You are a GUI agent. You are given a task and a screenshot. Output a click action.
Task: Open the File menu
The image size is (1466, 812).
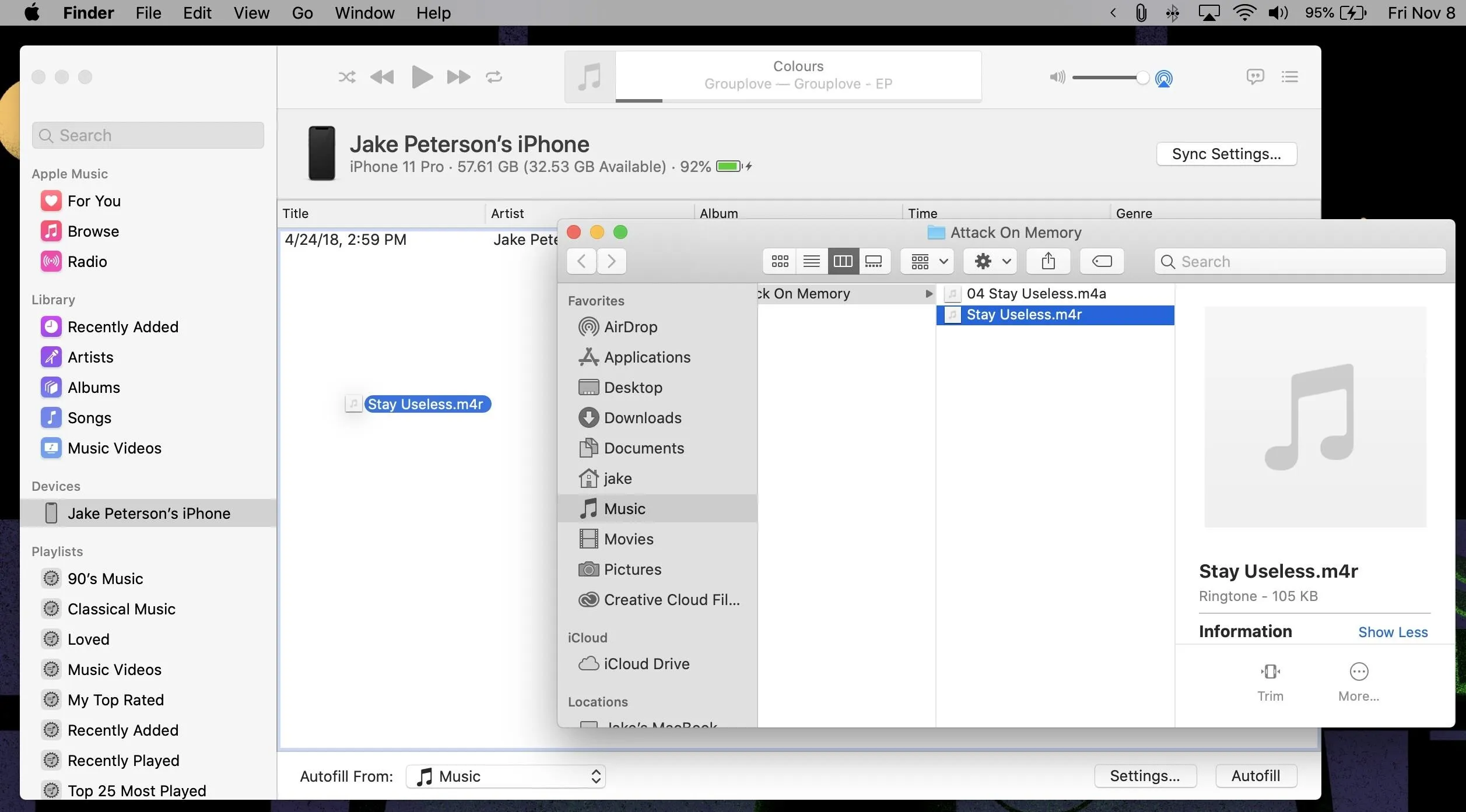click(x=148, y=13)
